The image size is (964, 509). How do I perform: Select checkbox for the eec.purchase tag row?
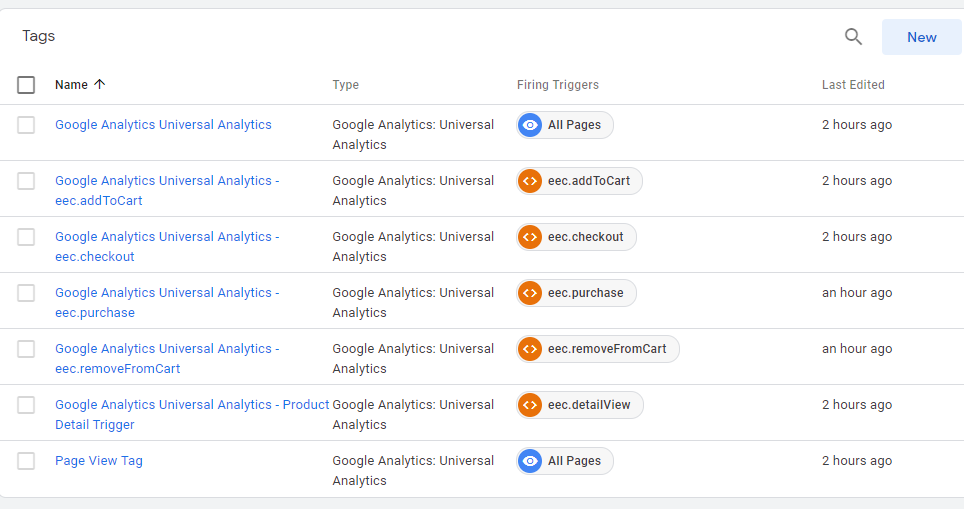pyautogui.click(x=26, y=293)
